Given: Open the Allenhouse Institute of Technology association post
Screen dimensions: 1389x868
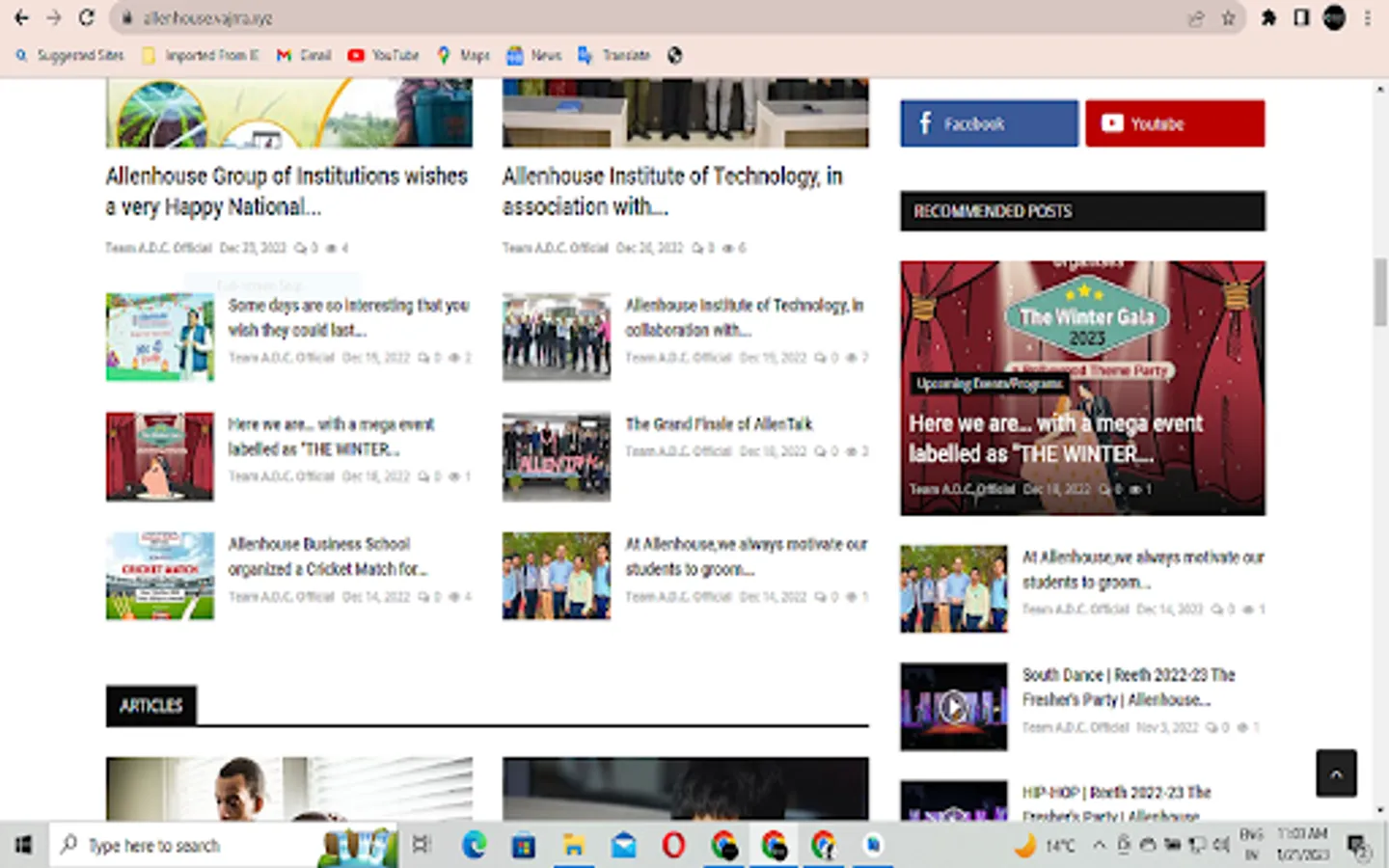Looking at the screenshot, I should click(672, 191).
